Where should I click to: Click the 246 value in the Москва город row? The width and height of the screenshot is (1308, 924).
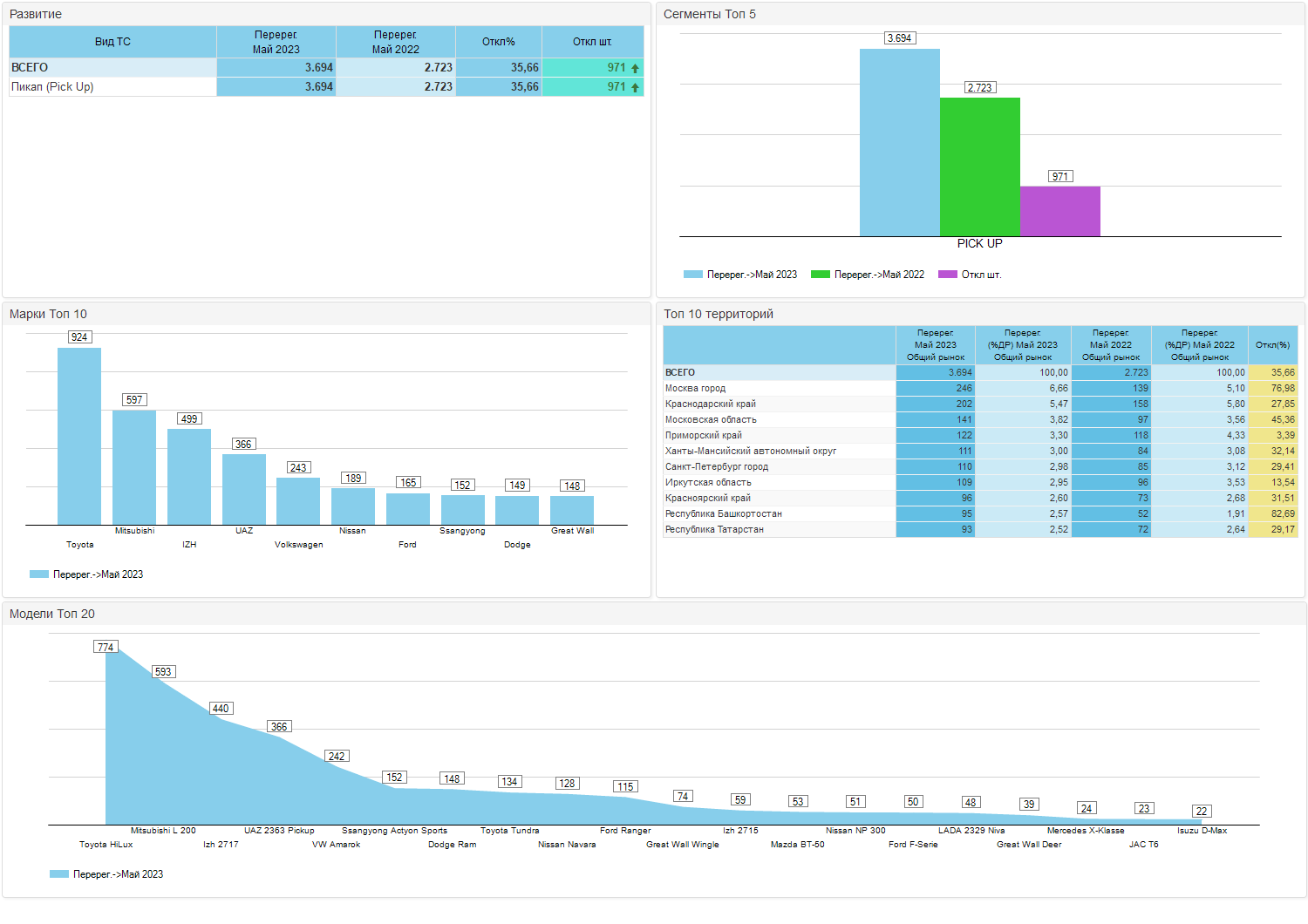(964, 389)
